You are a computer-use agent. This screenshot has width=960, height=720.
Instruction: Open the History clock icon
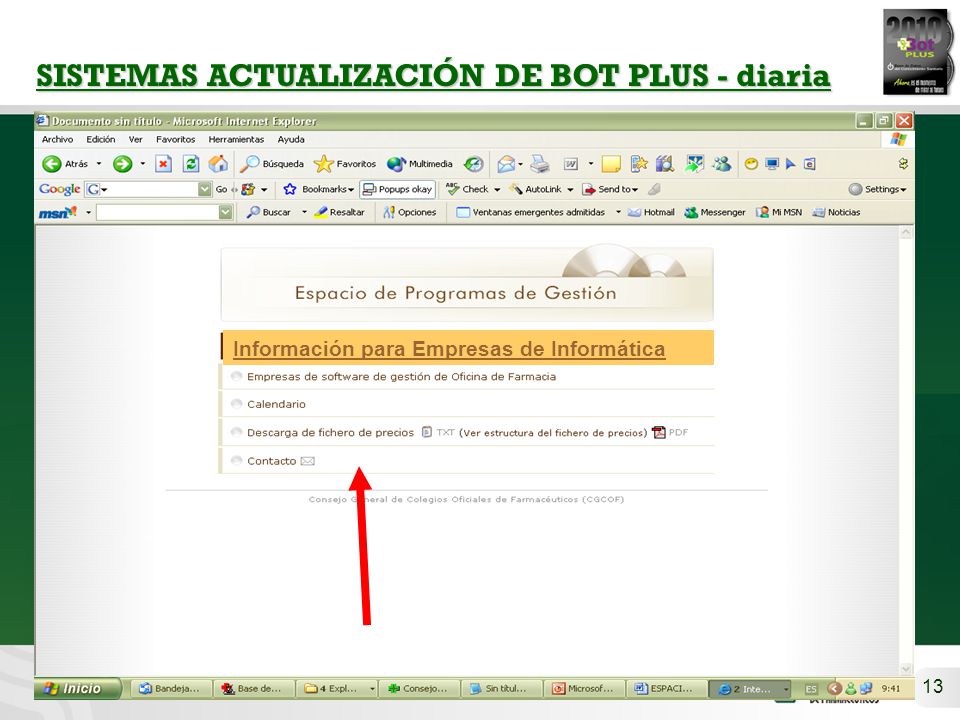pyautogui.click(x=473, y=164)
